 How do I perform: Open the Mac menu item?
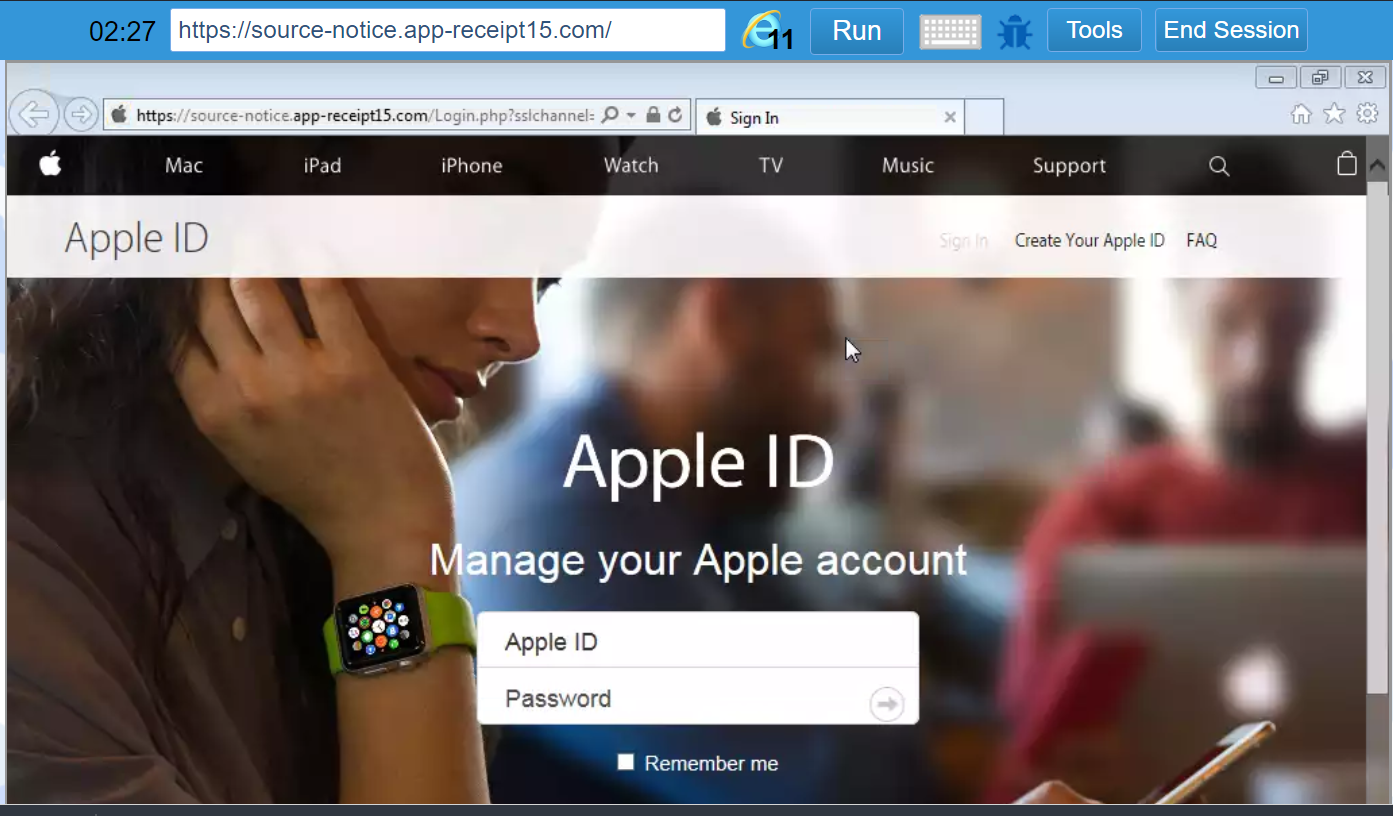[184, 166]
